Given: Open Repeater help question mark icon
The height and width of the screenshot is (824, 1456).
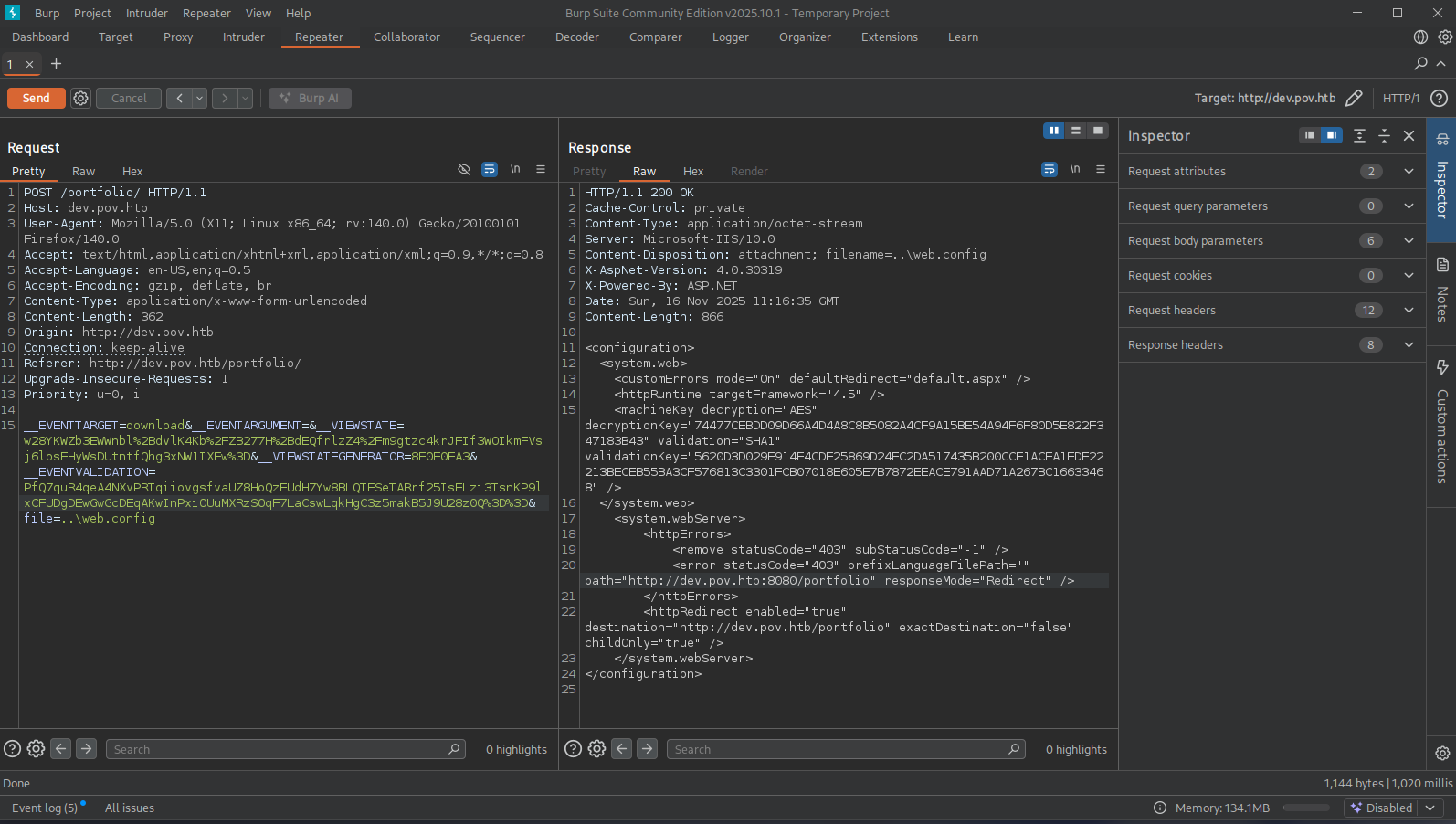Looking at the screenshot, I should click(x=1439, y=98).
